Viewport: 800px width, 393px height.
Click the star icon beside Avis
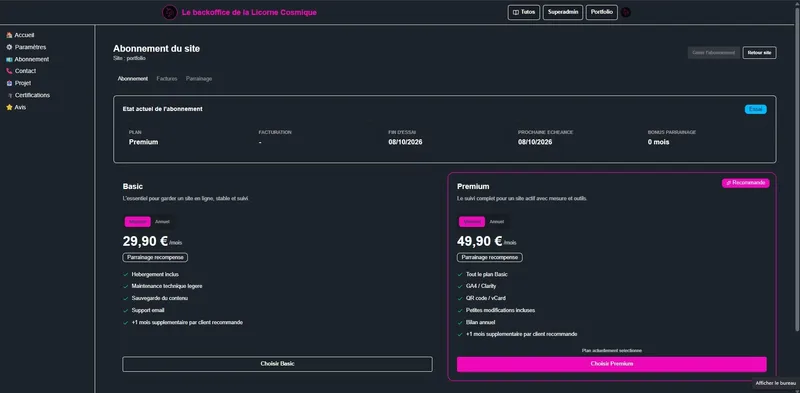[x=9, y=107]
